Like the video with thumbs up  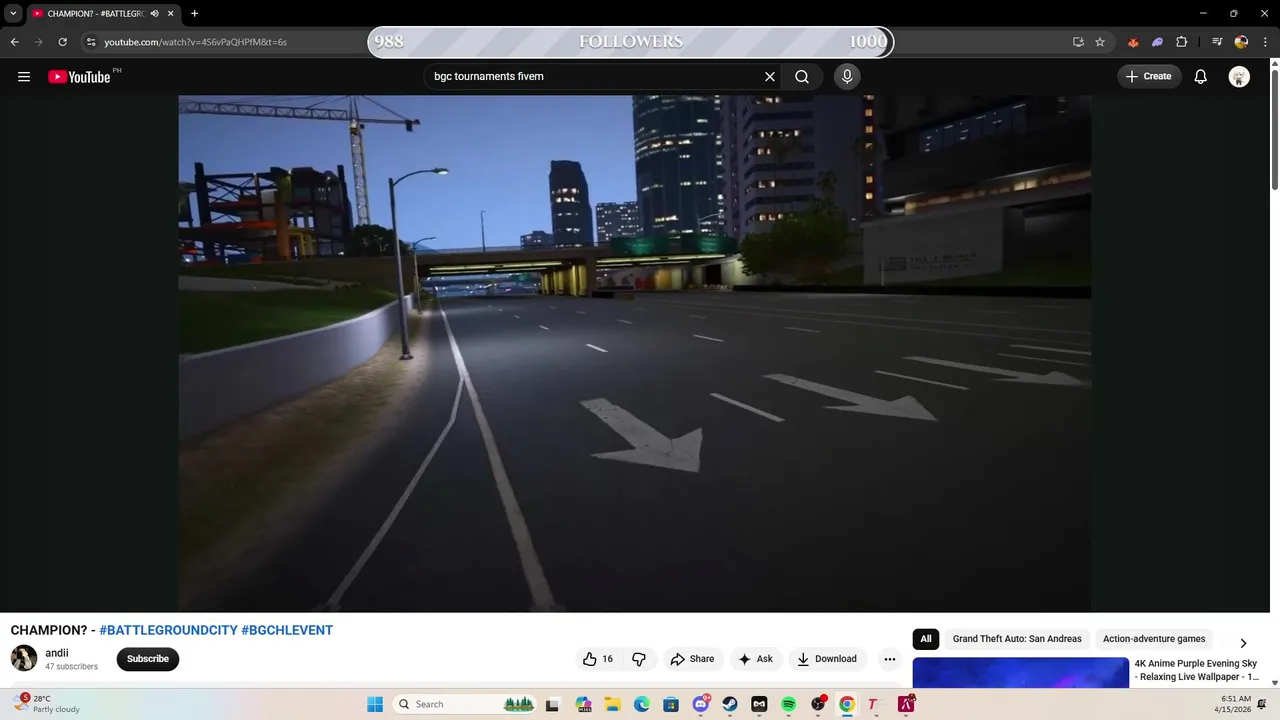[x=597, y=659]
